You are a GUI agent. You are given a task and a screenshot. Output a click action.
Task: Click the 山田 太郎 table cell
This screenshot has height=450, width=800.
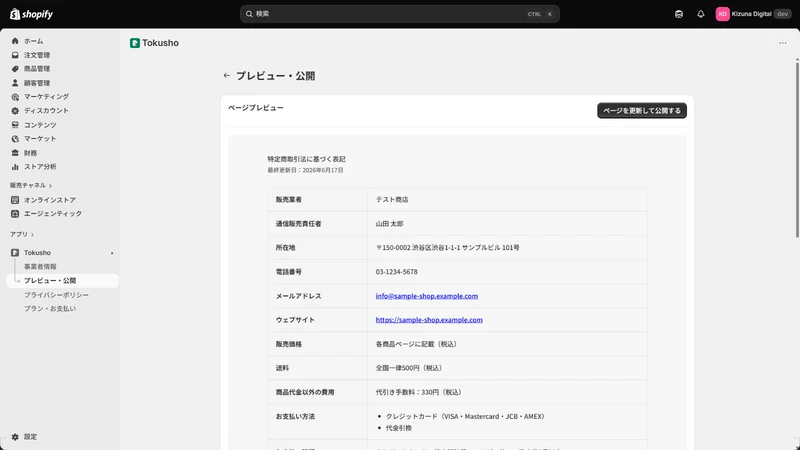click(507, 223)
